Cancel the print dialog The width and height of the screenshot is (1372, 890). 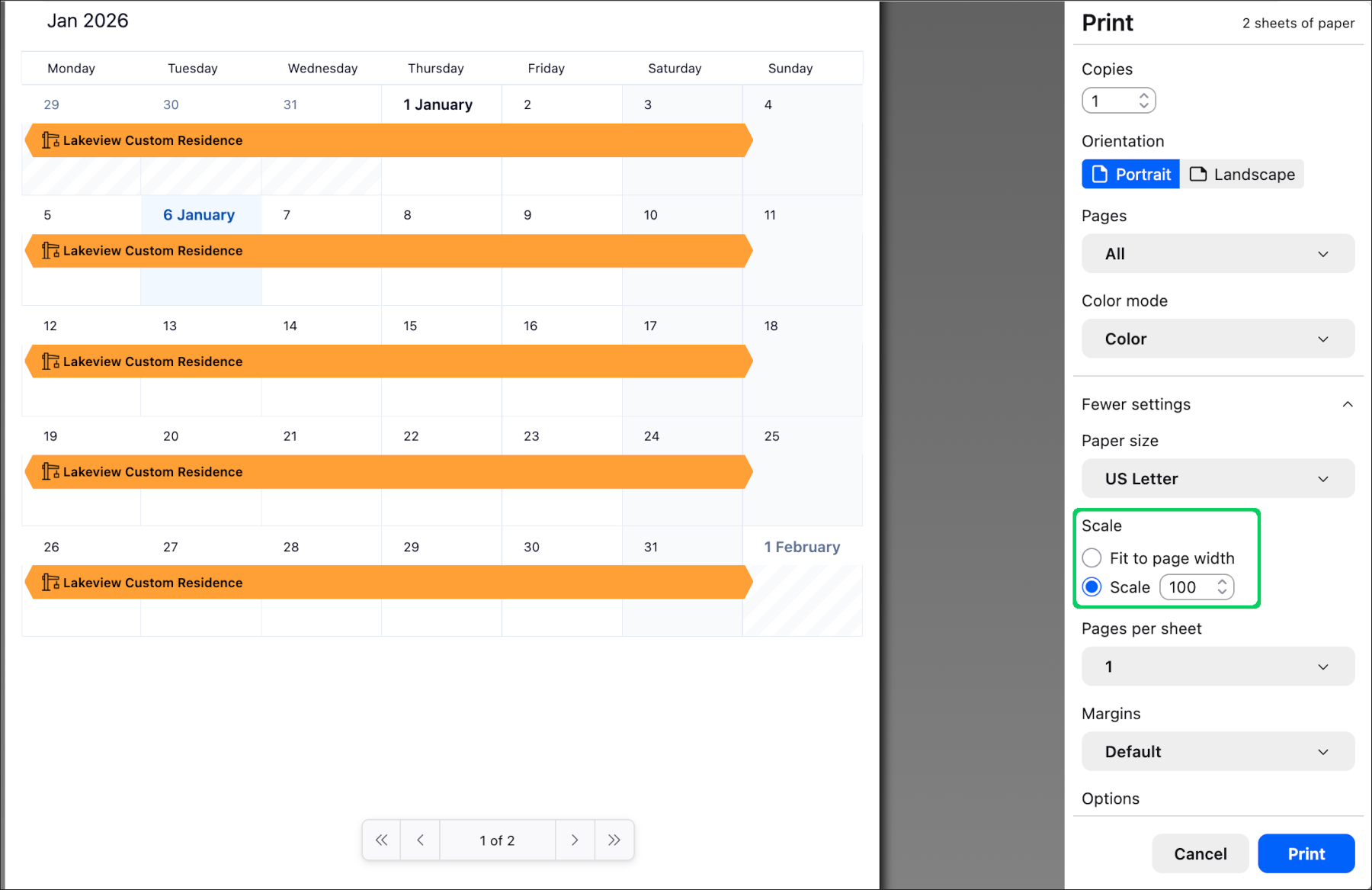click(x=1200, y=854)
